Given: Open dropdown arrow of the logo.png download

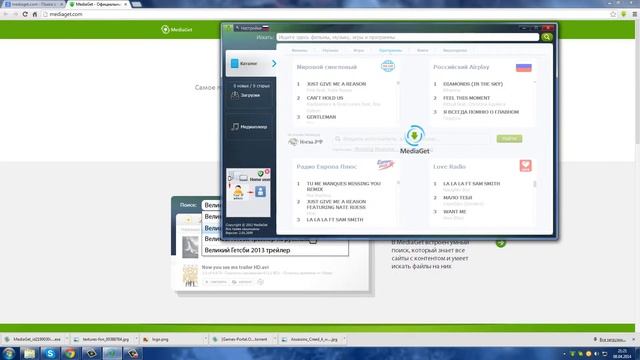Looking at the screenshot, I should tap(205, 339).
